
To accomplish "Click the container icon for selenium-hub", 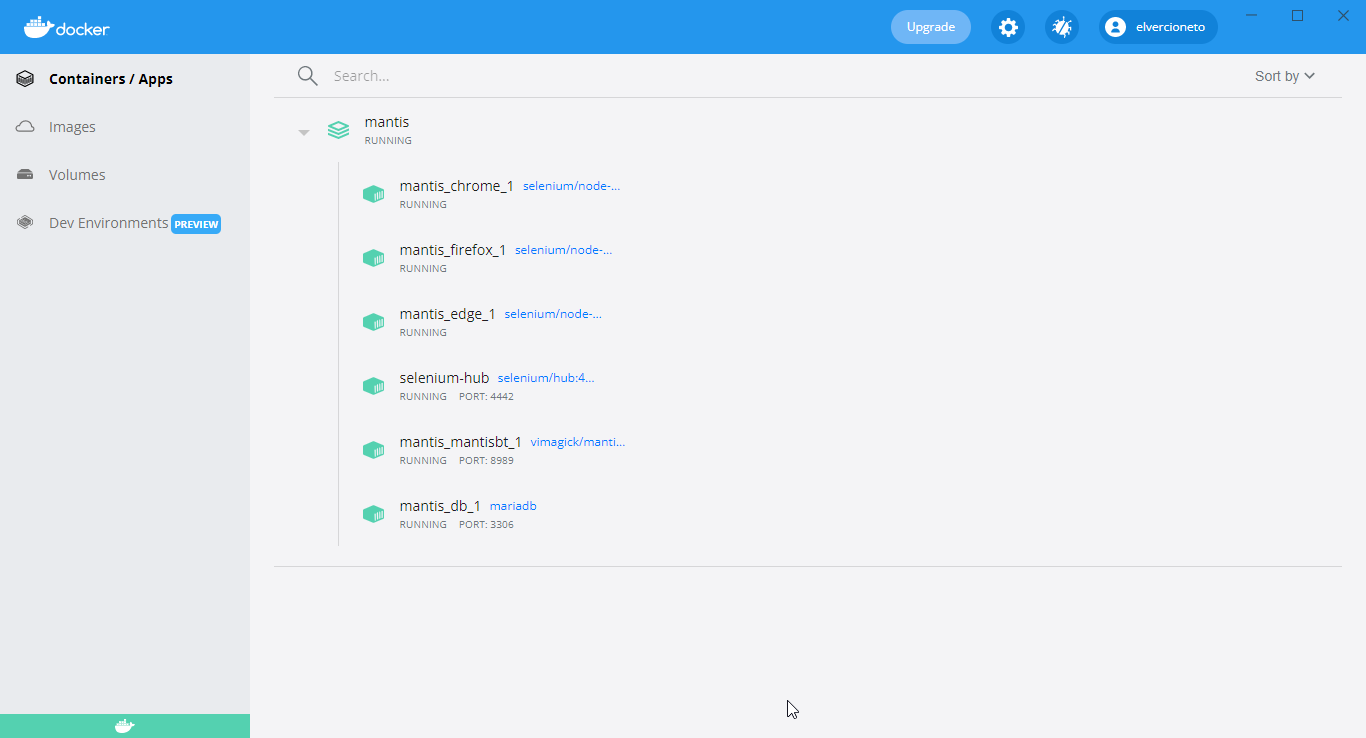I will [374, 386].
